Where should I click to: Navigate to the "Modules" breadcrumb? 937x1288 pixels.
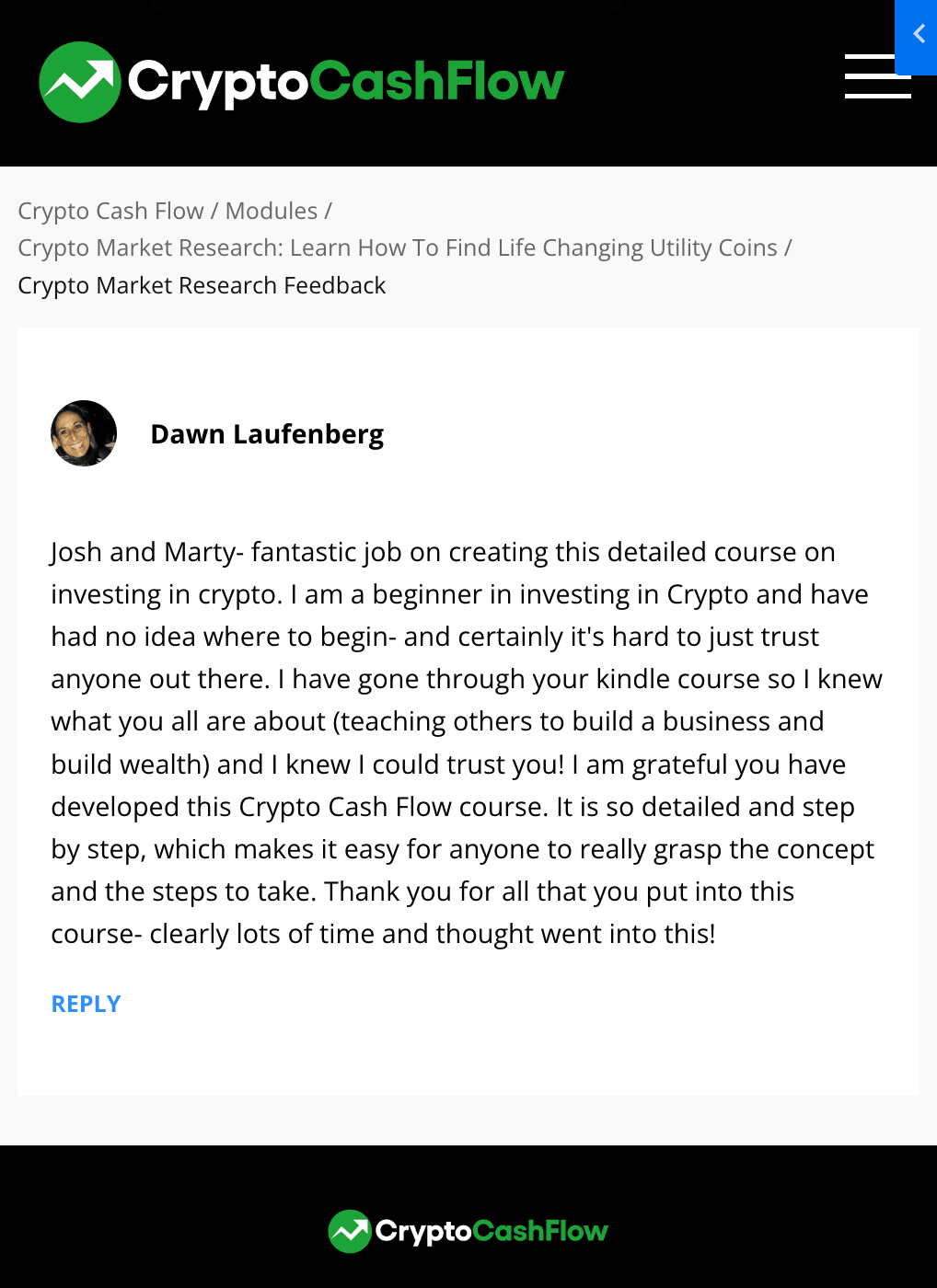point(272,211)
